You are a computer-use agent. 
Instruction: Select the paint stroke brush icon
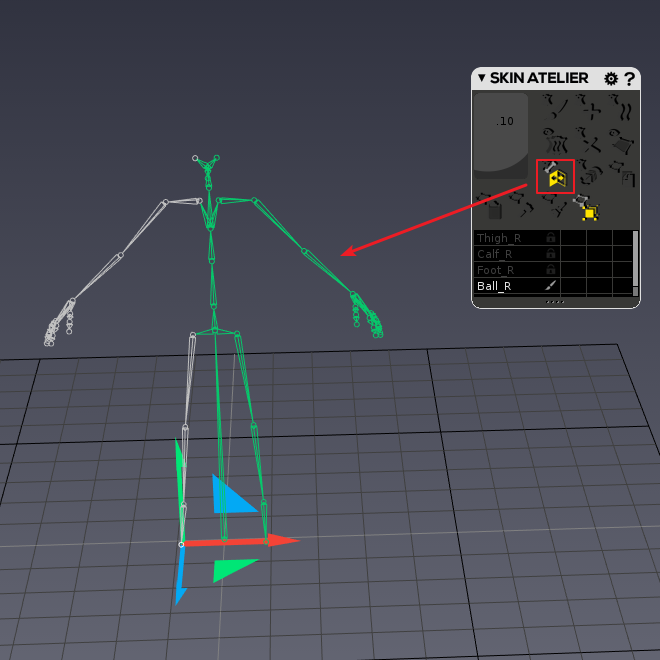point(555,107)
